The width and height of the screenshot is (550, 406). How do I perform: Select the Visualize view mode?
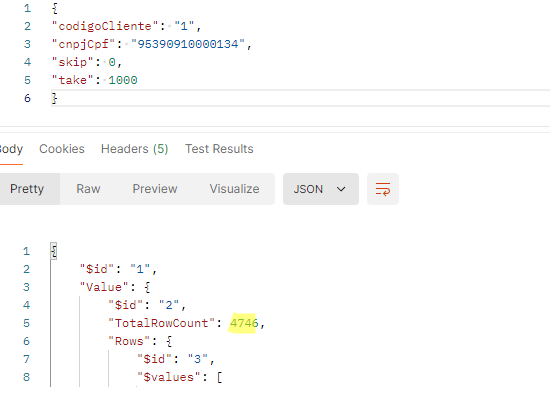click(x=234, y=189)
